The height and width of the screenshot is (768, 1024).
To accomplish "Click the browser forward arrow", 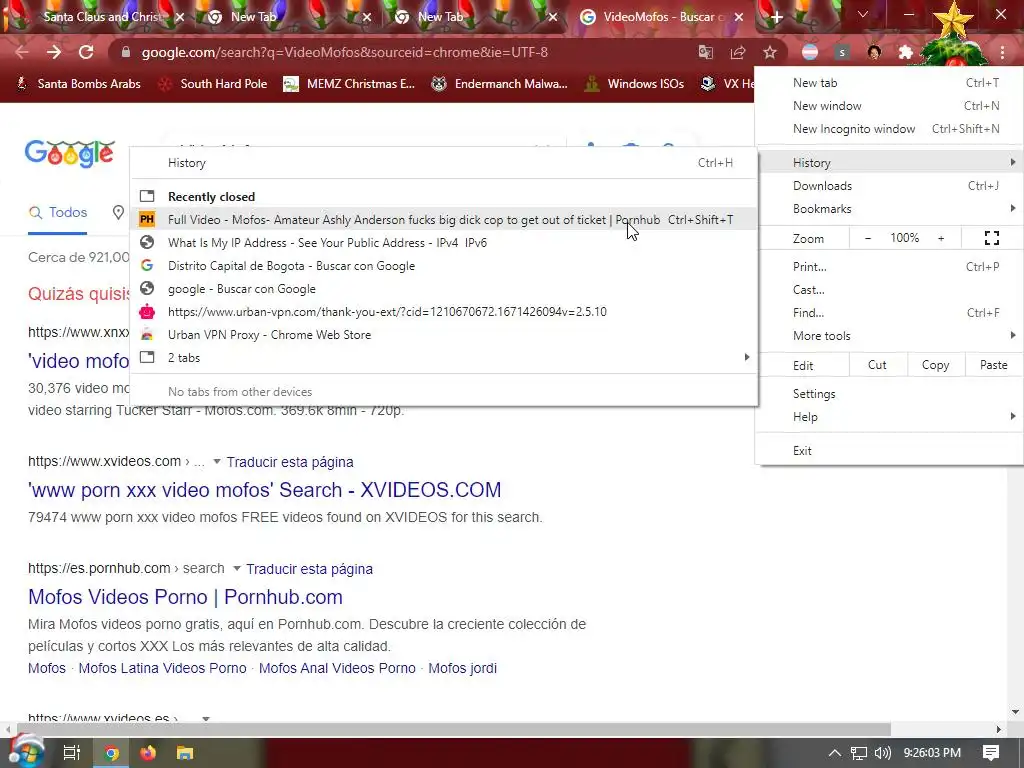I will click(54, 52).
